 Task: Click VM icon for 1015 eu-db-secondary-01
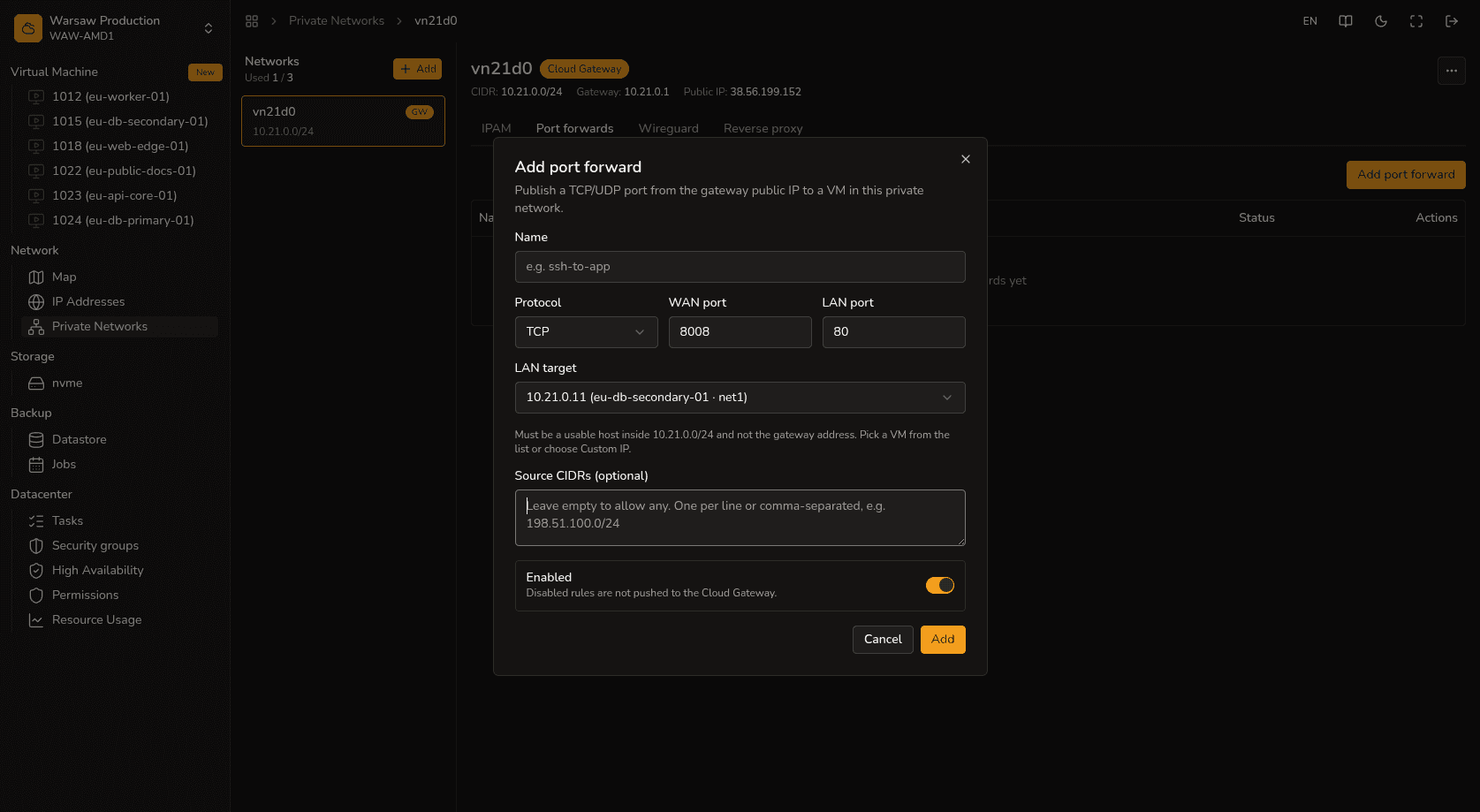point(36,121)
